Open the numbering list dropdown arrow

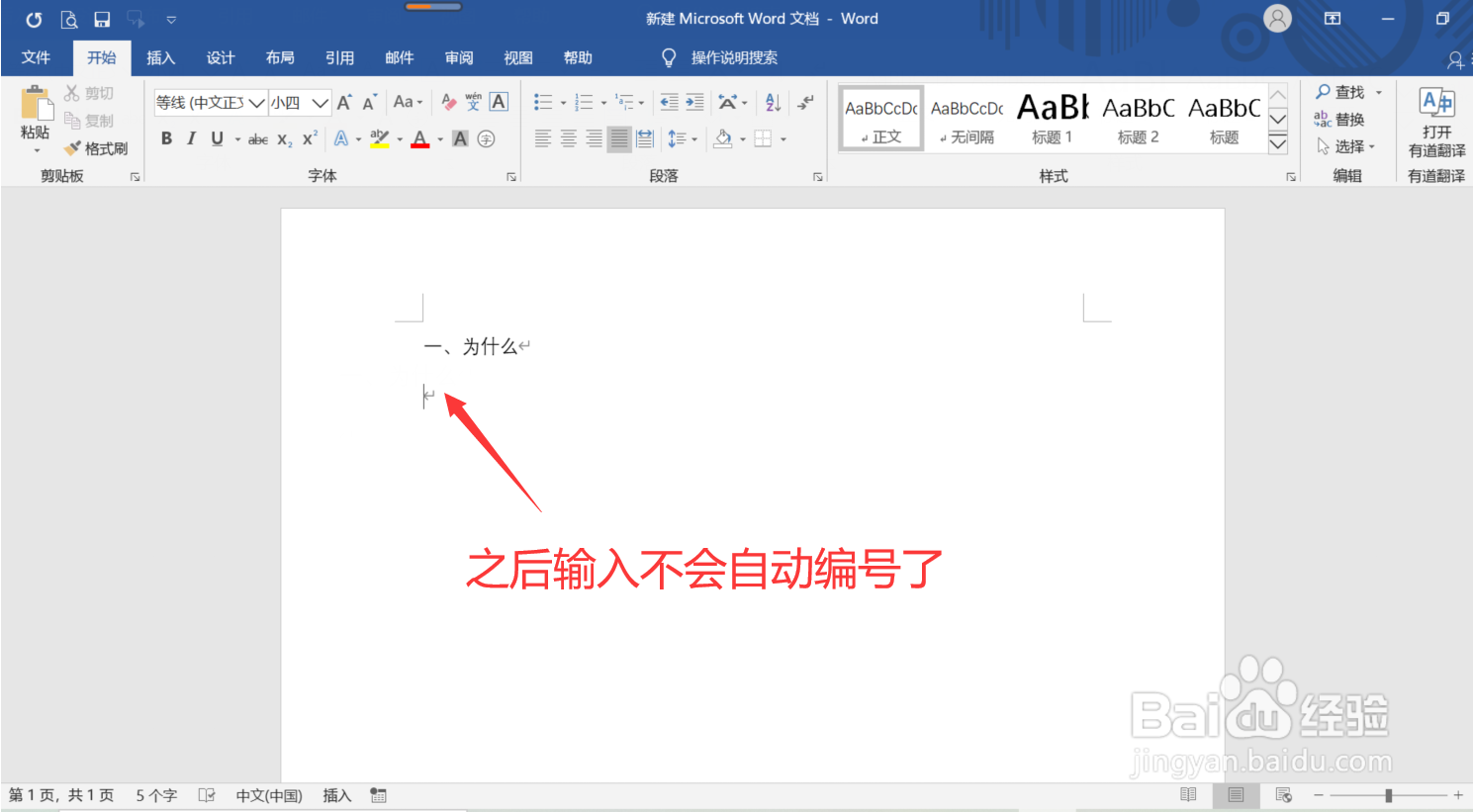click(603, 102)
